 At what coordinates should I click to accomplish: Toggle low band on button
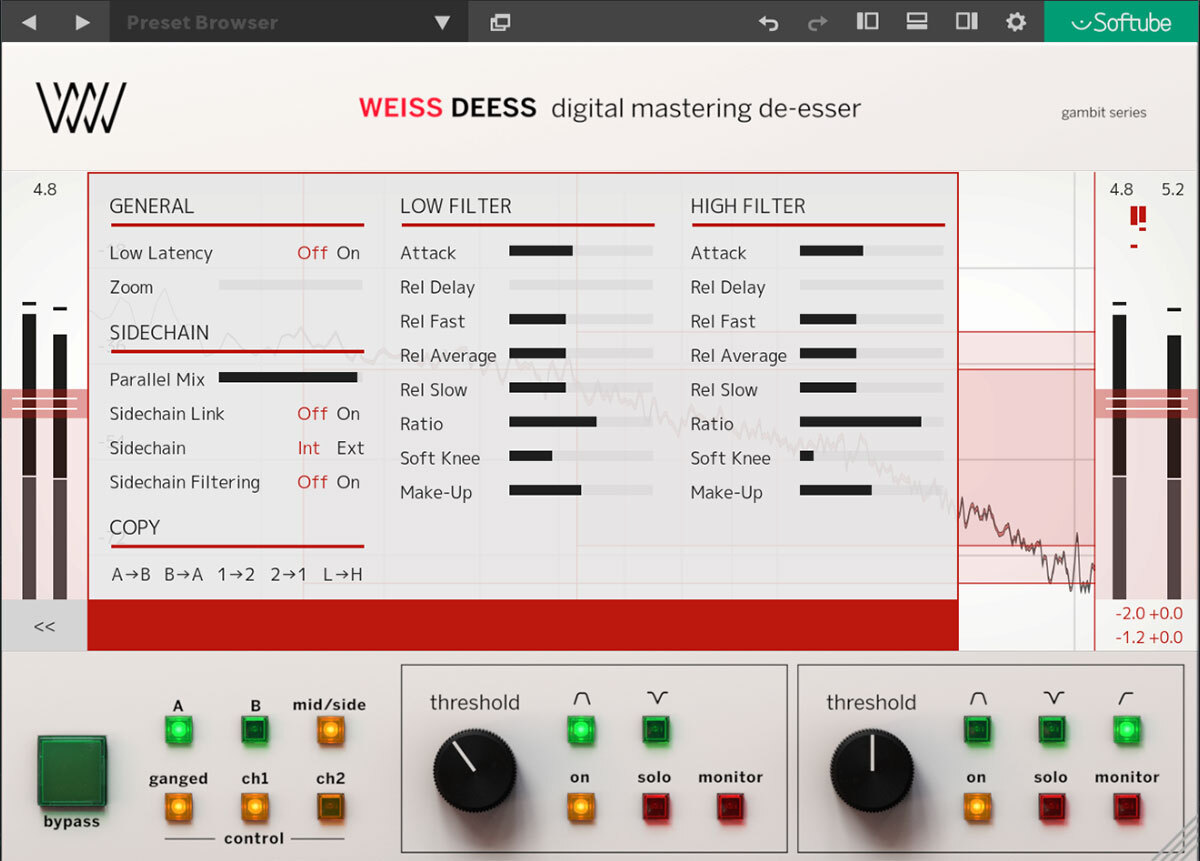(x=580, y=806)
